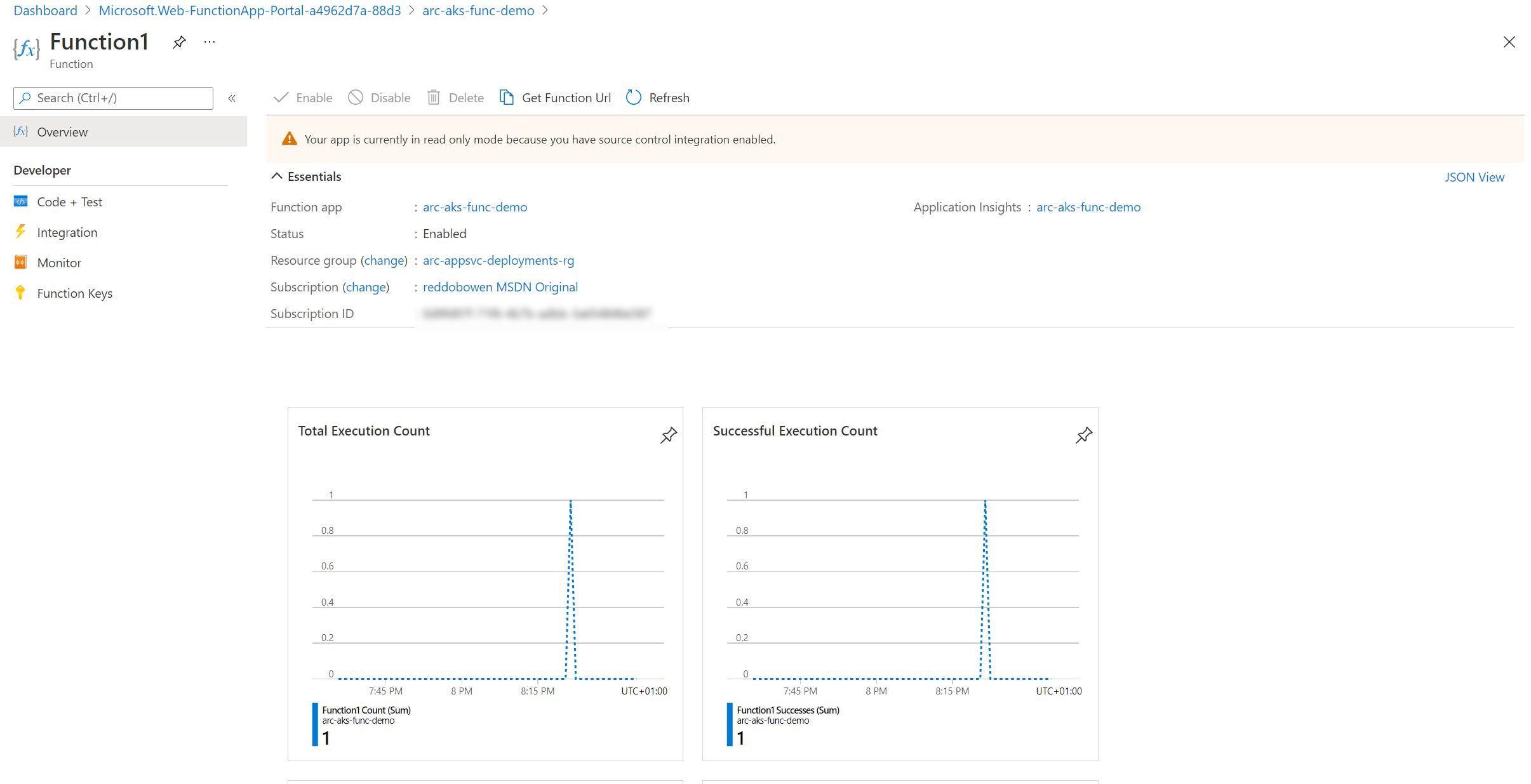Open Function Keys management panel
Viewport: 1531px width, 784px height.
(75, 292)
